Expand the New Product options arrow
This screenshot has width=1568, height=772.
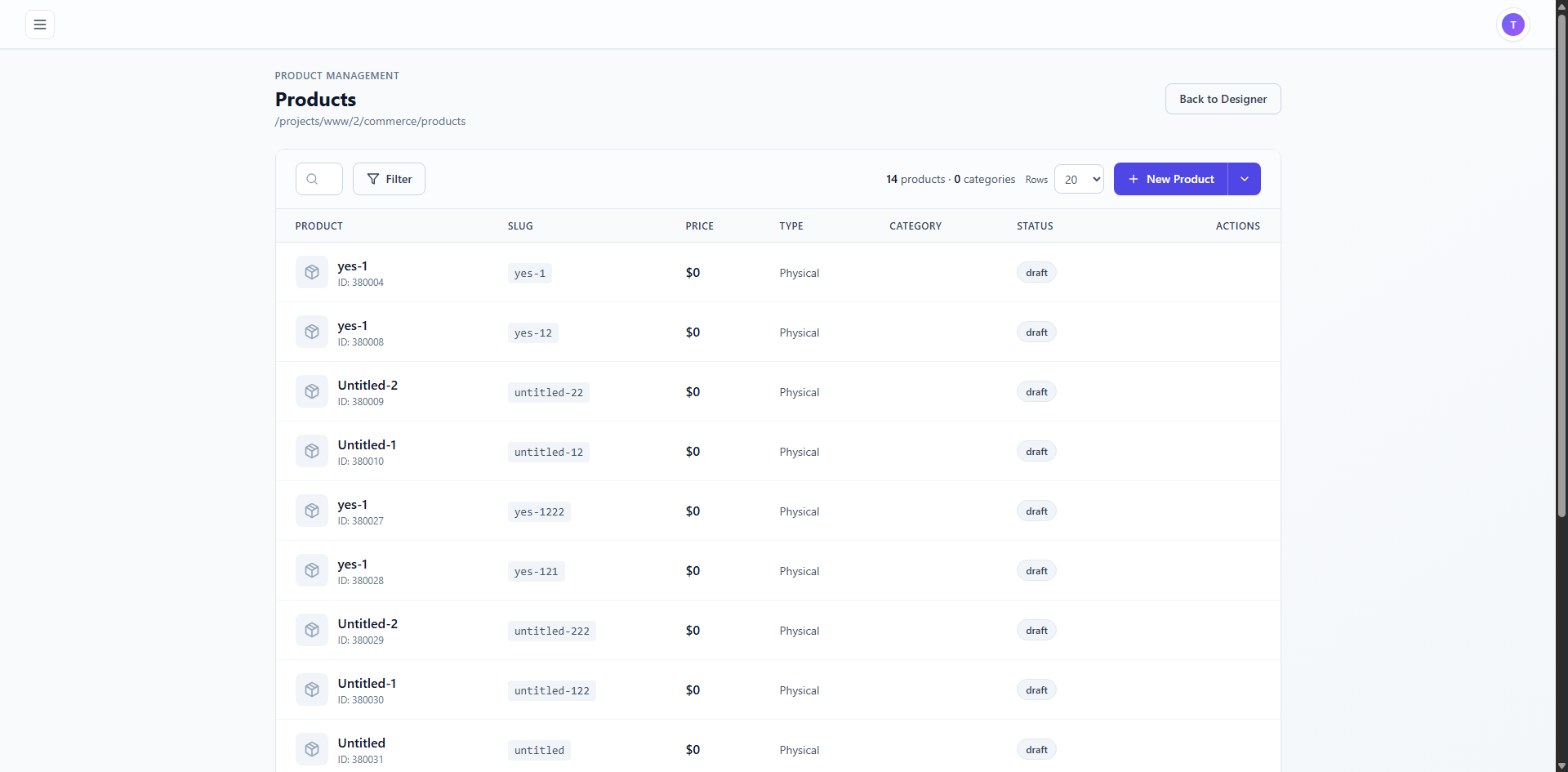1244,179
